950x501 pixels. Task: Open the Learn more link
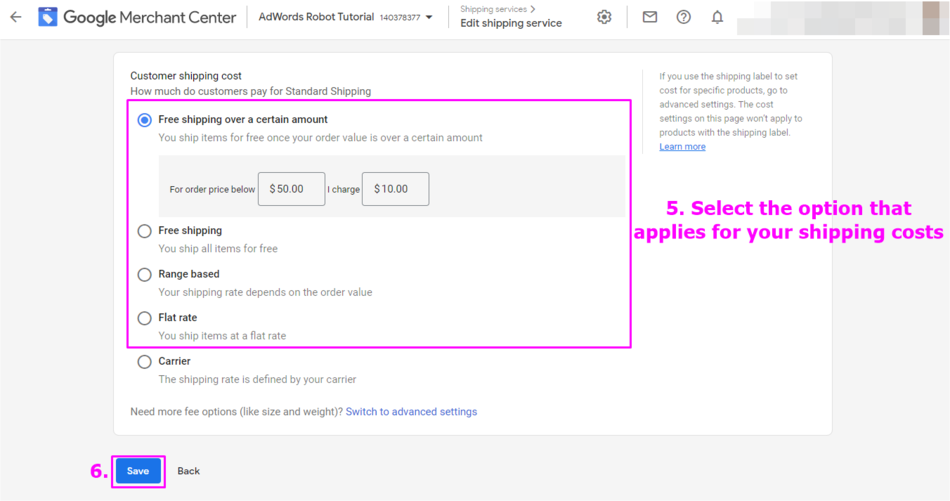pos(682,147)
